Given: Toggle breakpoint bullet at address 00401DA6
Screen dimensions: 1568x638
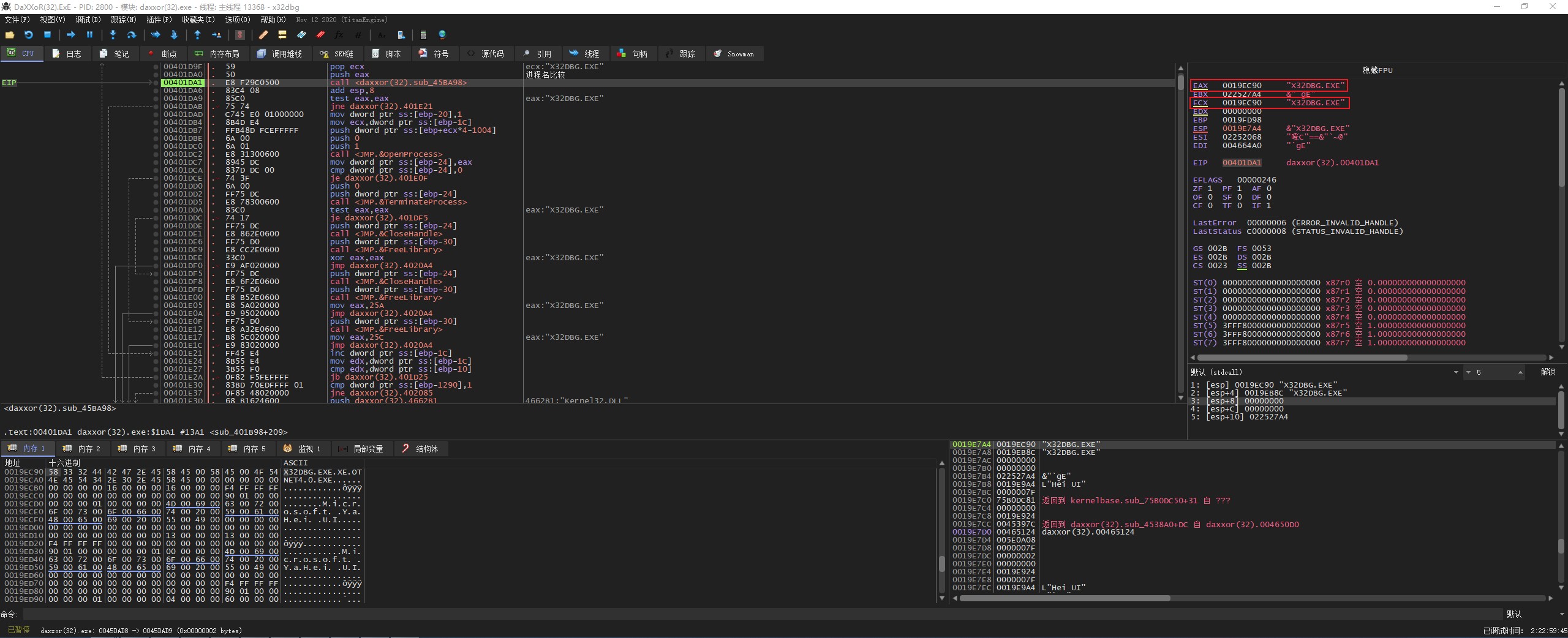Looking at the screenshot, I should [x=156, y=91].
